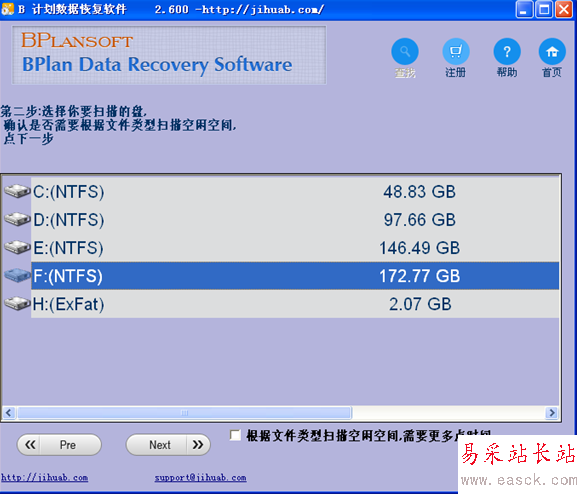
Task: Enable scan free space by file type checkbox
Action: (235, 435)
